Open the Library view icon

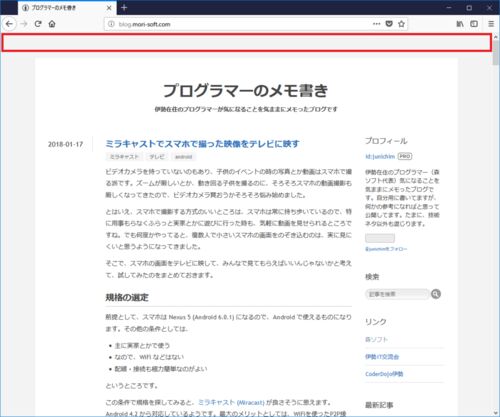pyautogui.click(x=460, y=24)
